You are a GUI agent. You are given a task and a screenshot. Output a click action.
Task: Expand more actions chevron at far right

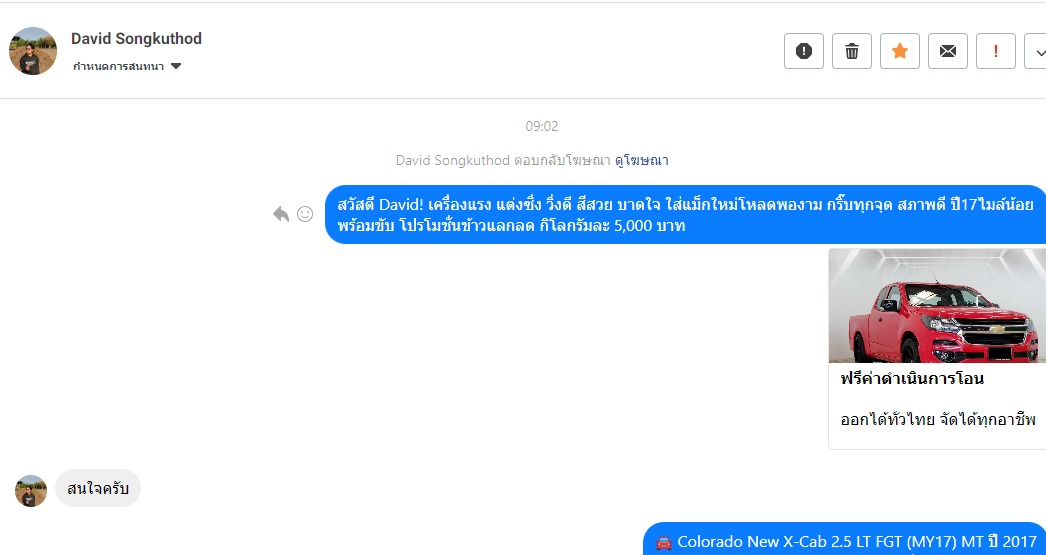coord(1037,51)
